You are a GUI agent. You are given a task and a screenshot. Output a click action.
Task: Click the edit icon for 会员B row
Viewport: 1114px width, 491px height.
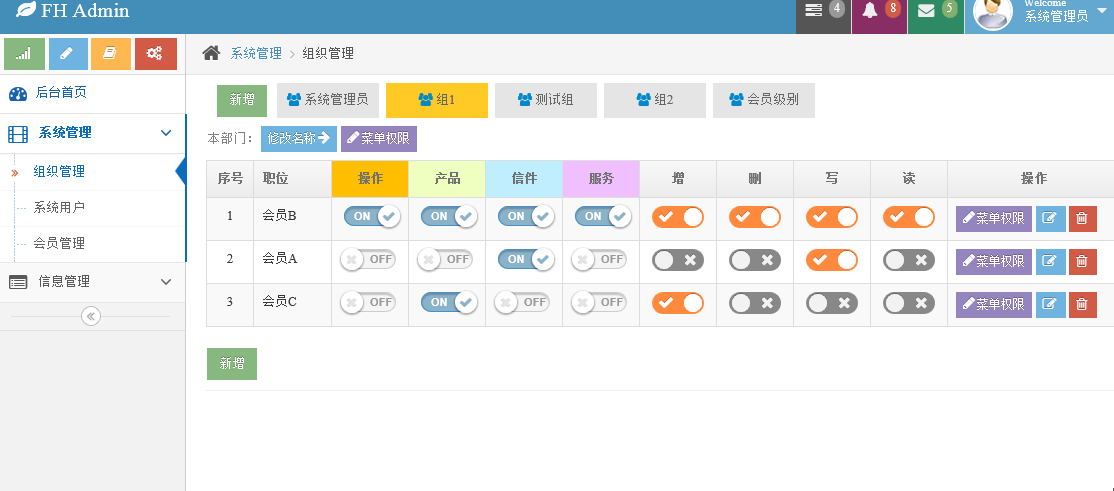(x=1050, y=219)
